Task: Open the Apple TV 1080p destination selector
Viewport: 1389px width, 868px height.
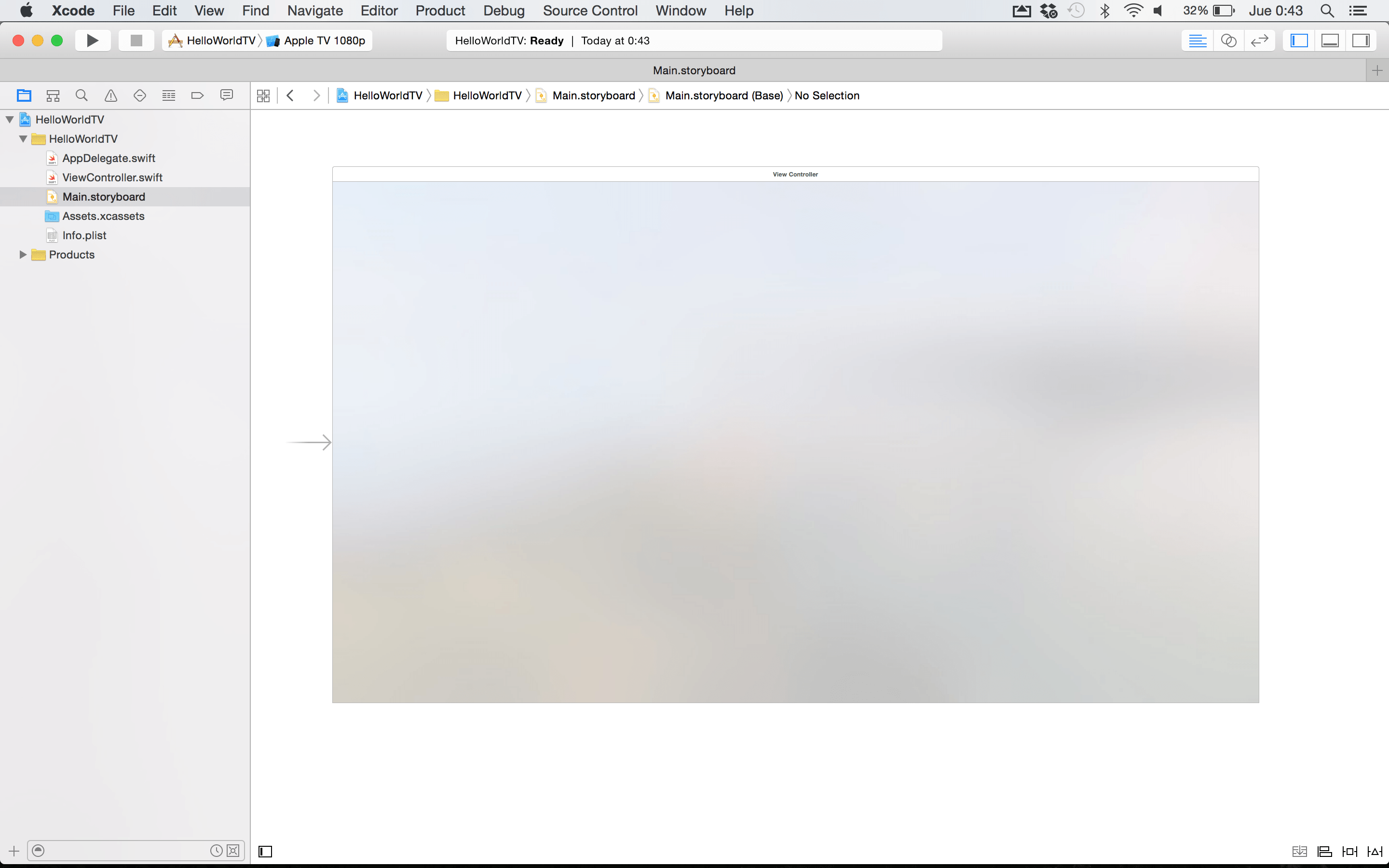Action: click(x=324, y=41)
